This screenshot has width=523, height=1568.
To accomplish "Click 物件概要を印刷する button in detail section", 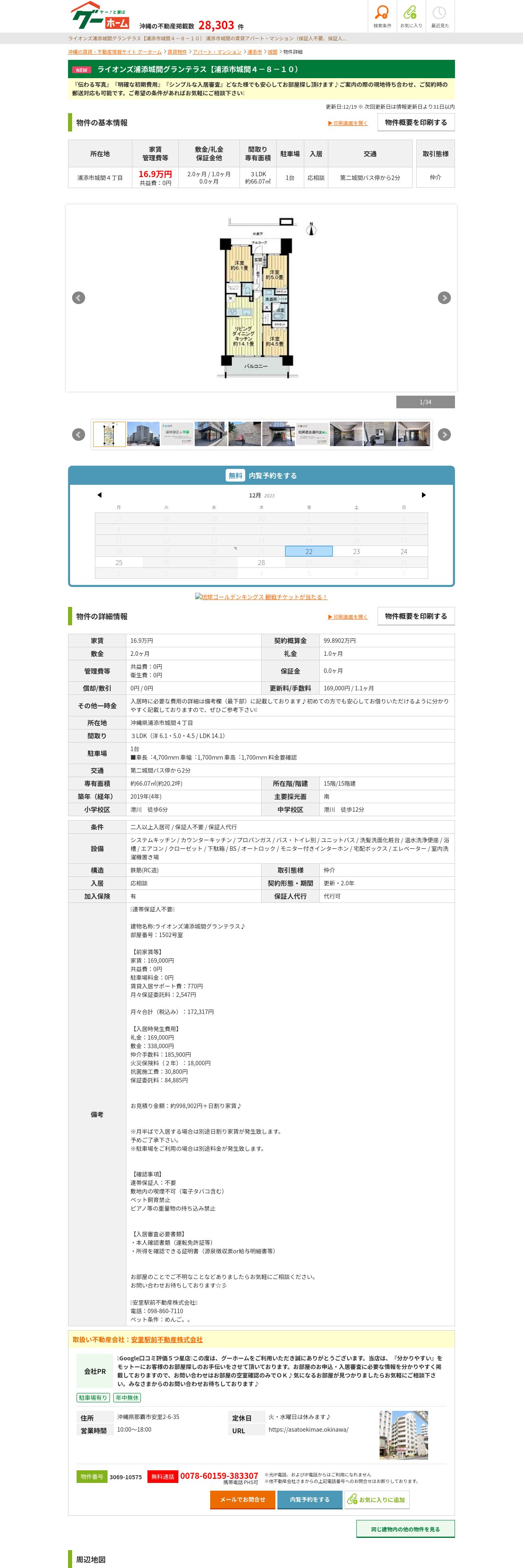I will (416, 616).
